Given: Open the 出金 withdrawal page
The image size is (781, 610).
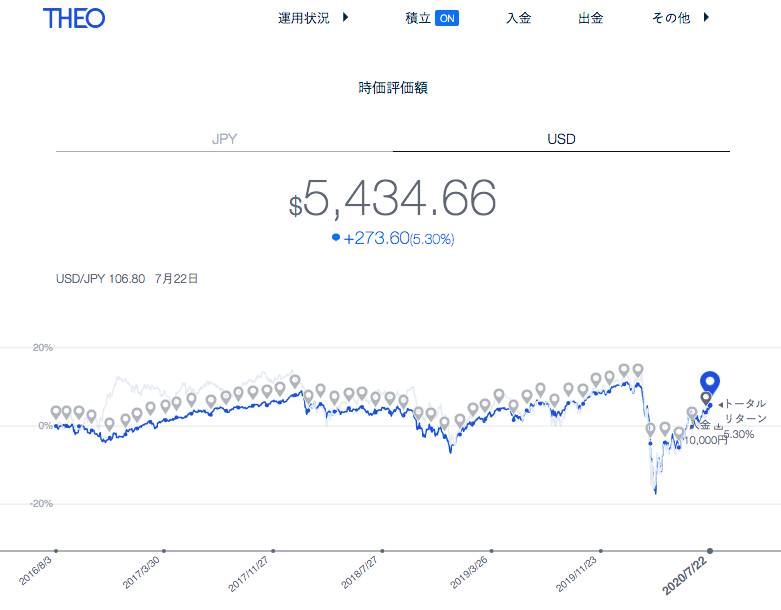Looking at the screenshot, I should (591, 18).
